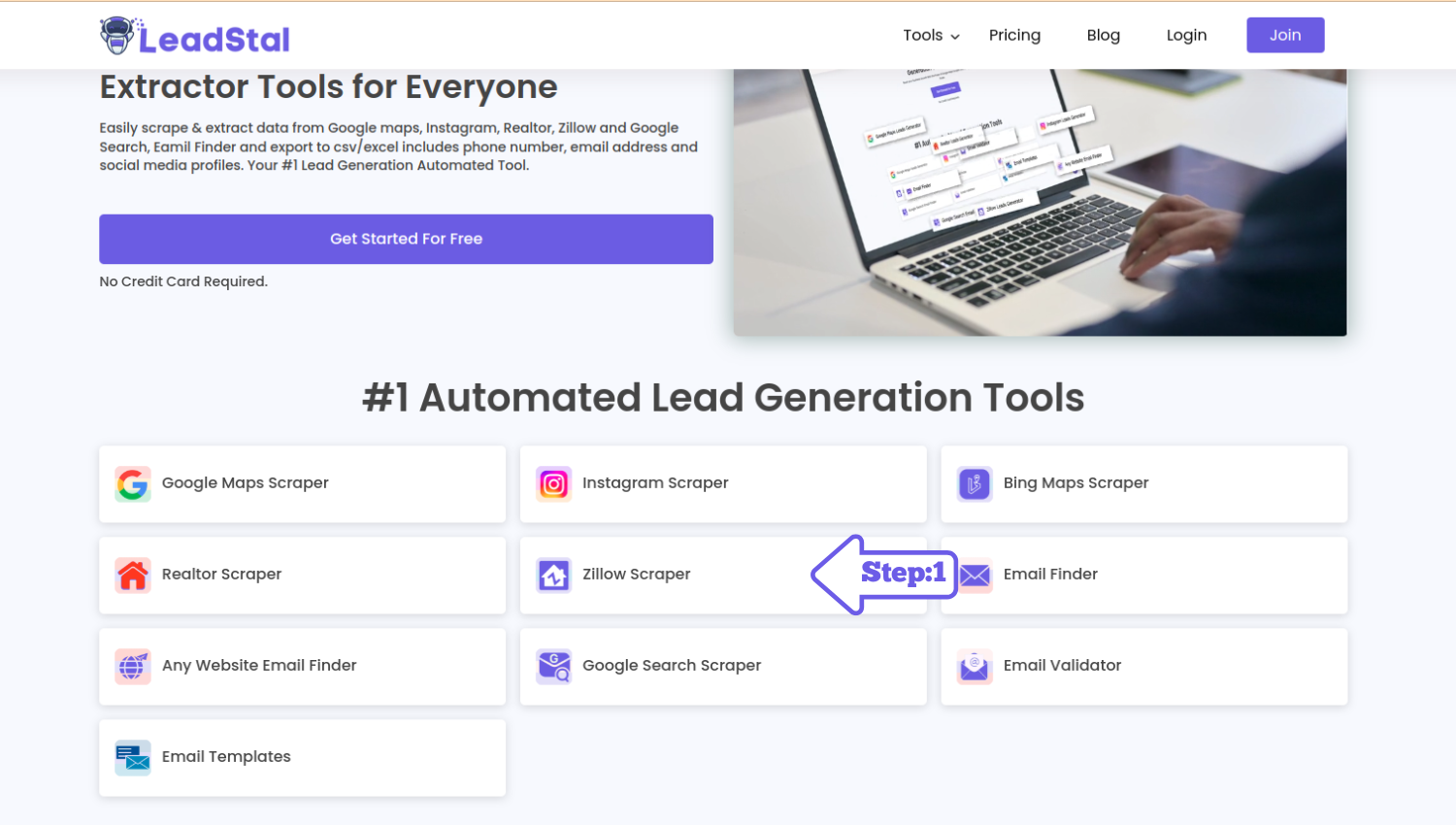Click the Any Website Email Finder globe icon
The image size is (1456, 825).
point(133,666)
